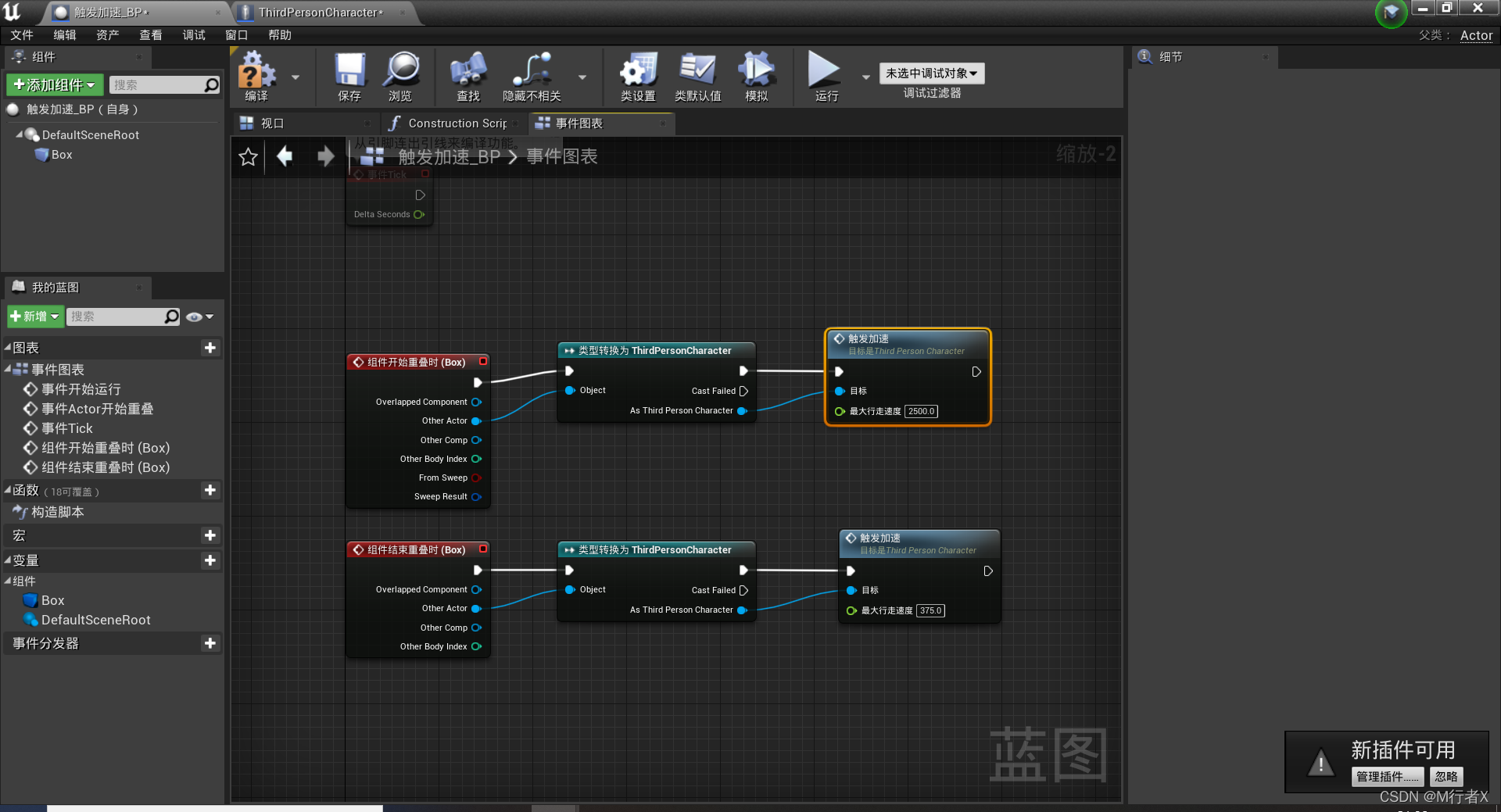Go forward with the graph right arrow
The image size is (1501, 812).
click(x=326, y=156)
